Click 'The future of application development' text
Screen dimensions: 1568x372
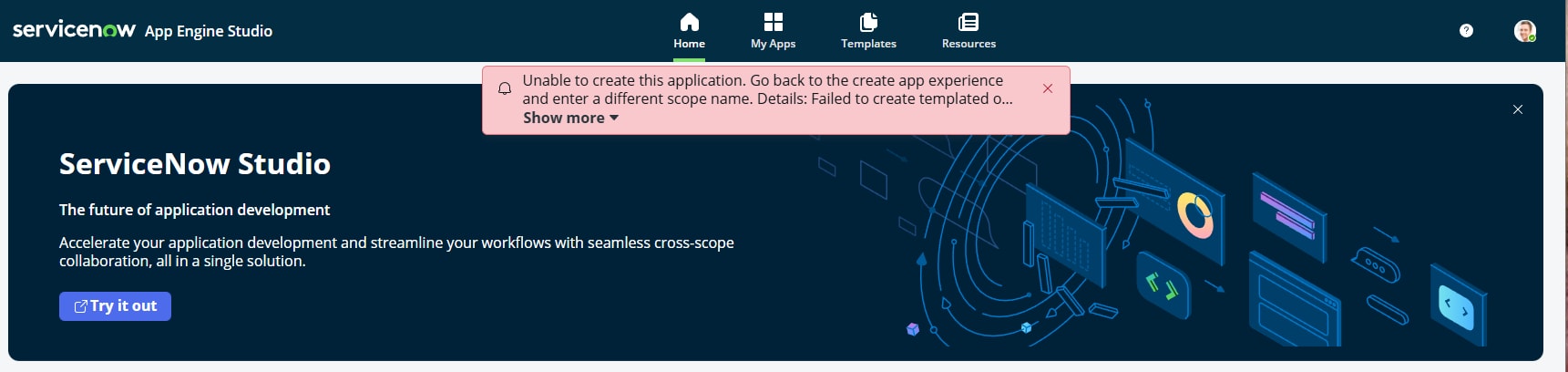pos(195,210)
